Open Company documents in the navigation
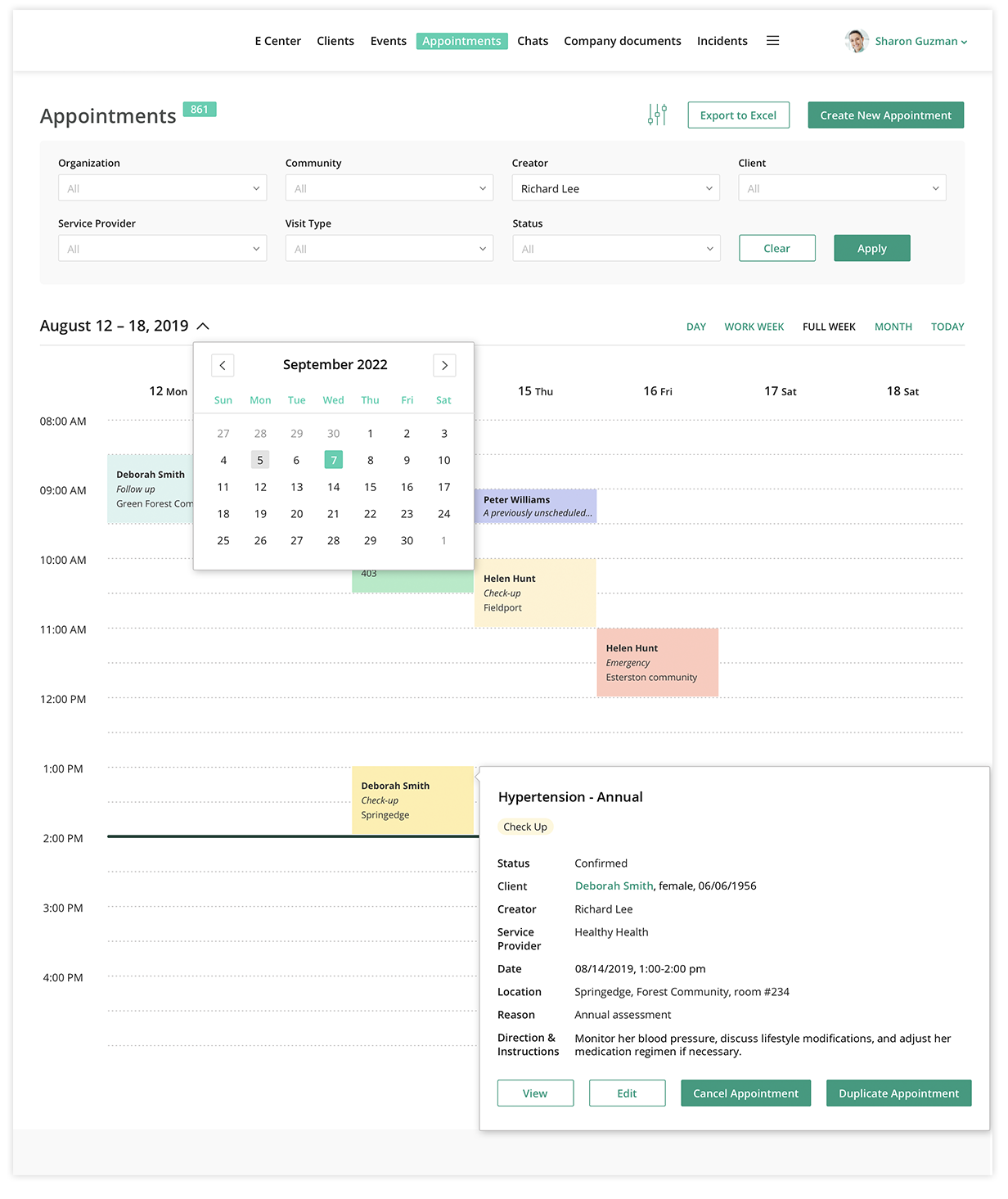Screen dimensions: 1008x1199 [x=622, y=41]
